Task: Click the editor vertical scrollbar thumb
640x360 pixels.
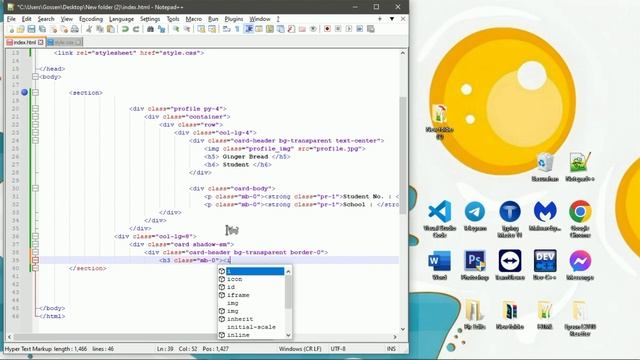Action: point(402,155)
